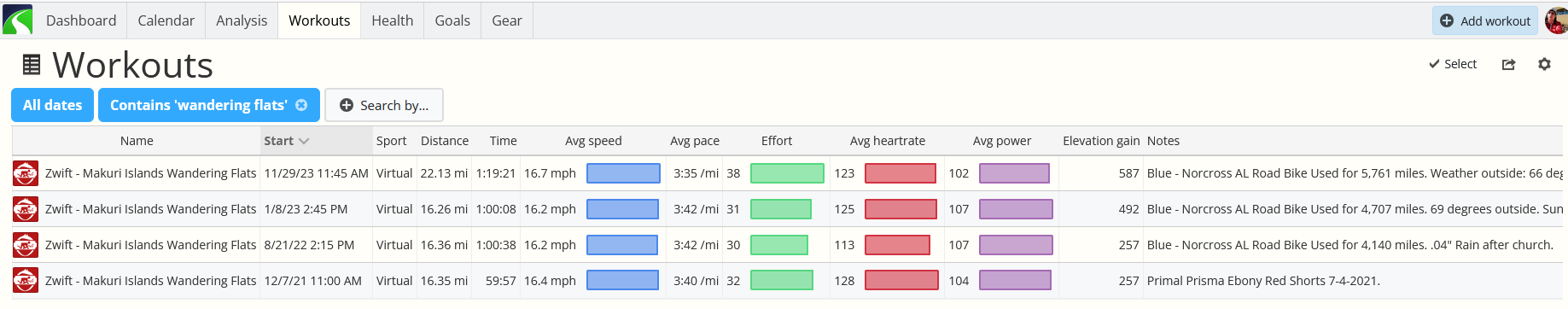Click the Zwift icon for 11/29/23 workout
Viewport: 1568px width, 309px height.
pyautogui.click(x=26, y=173)
